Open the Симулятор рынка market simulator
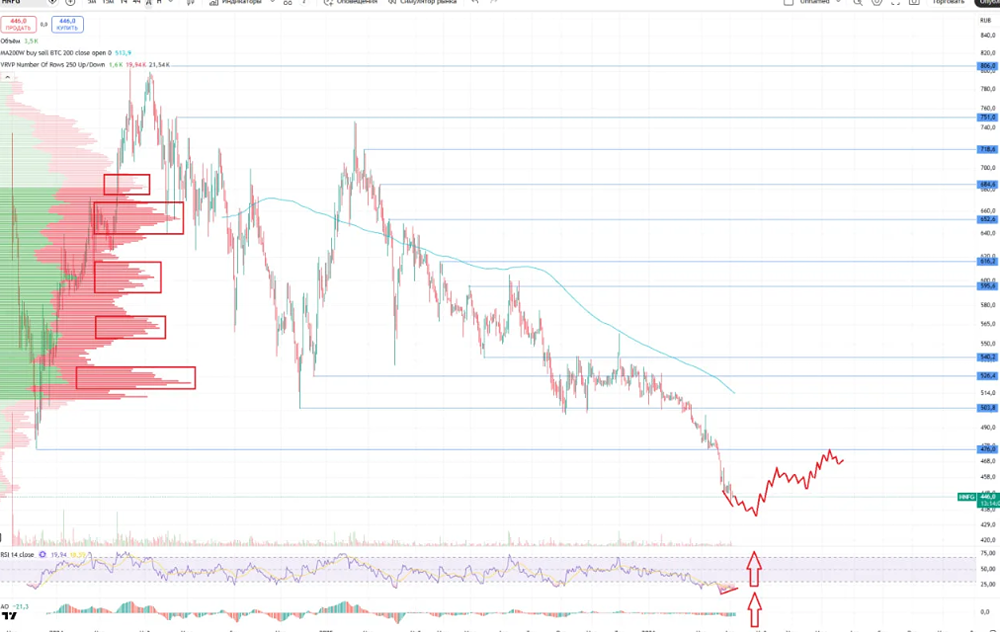 pos(422,3)
